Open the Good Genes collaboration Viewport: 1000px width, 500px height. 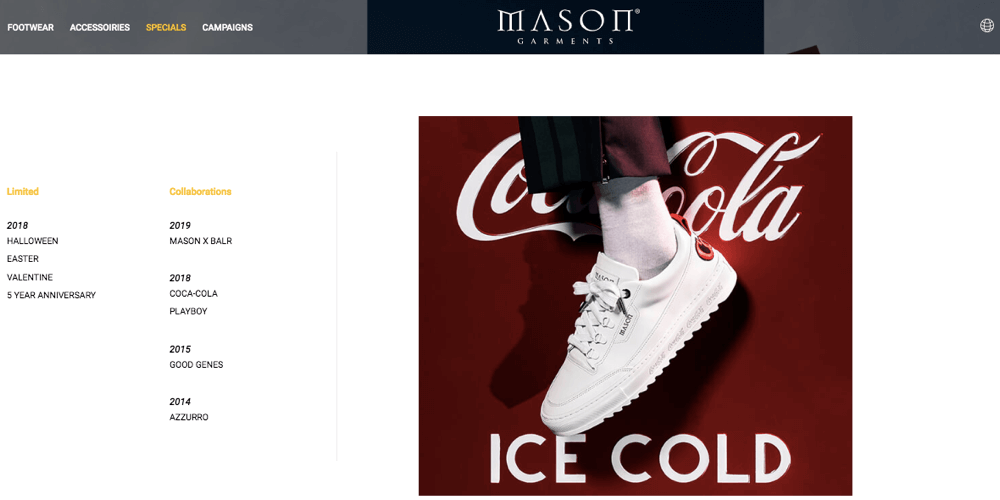(x=196, y=365)
